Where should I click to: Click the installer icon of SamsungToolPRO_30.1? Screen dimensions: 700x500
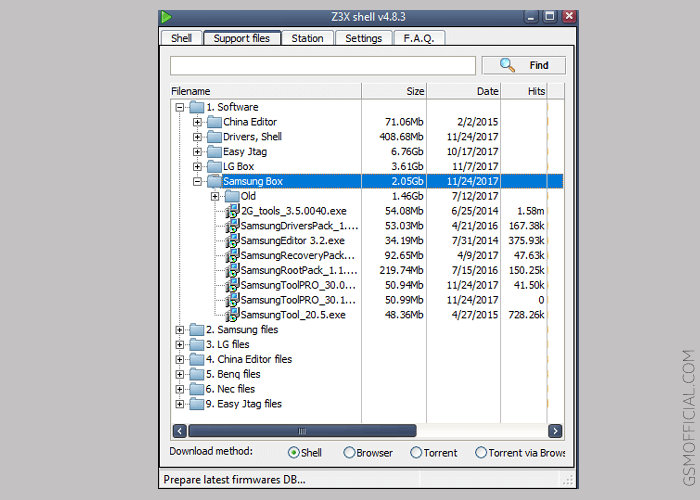(x=232, y=300)
